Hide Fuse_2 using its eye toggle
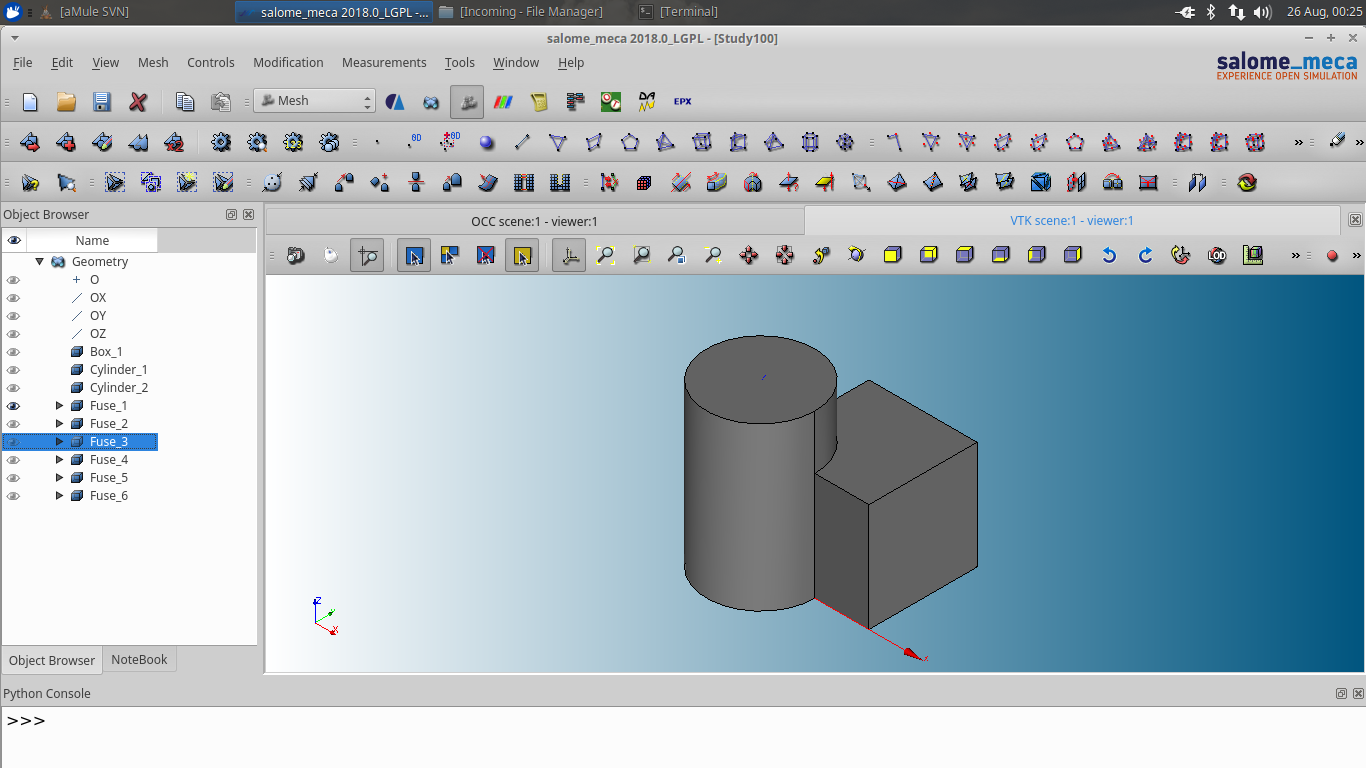Screen dimensions: 1366x768 (x=13, y=423)
